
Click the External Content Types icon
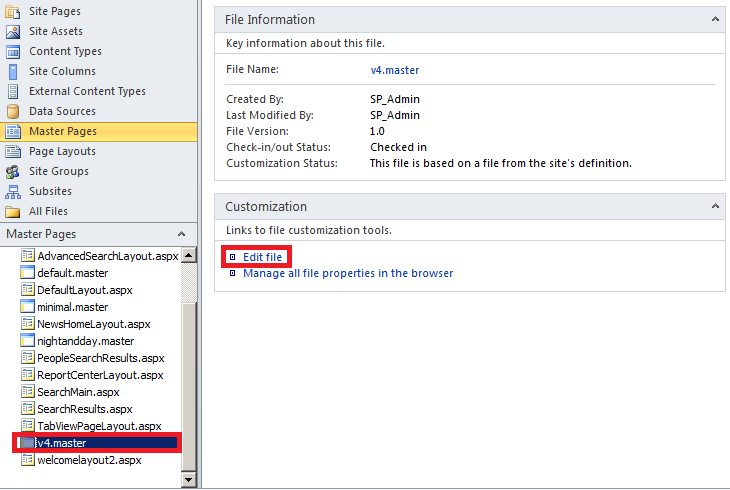pos(13,92)
